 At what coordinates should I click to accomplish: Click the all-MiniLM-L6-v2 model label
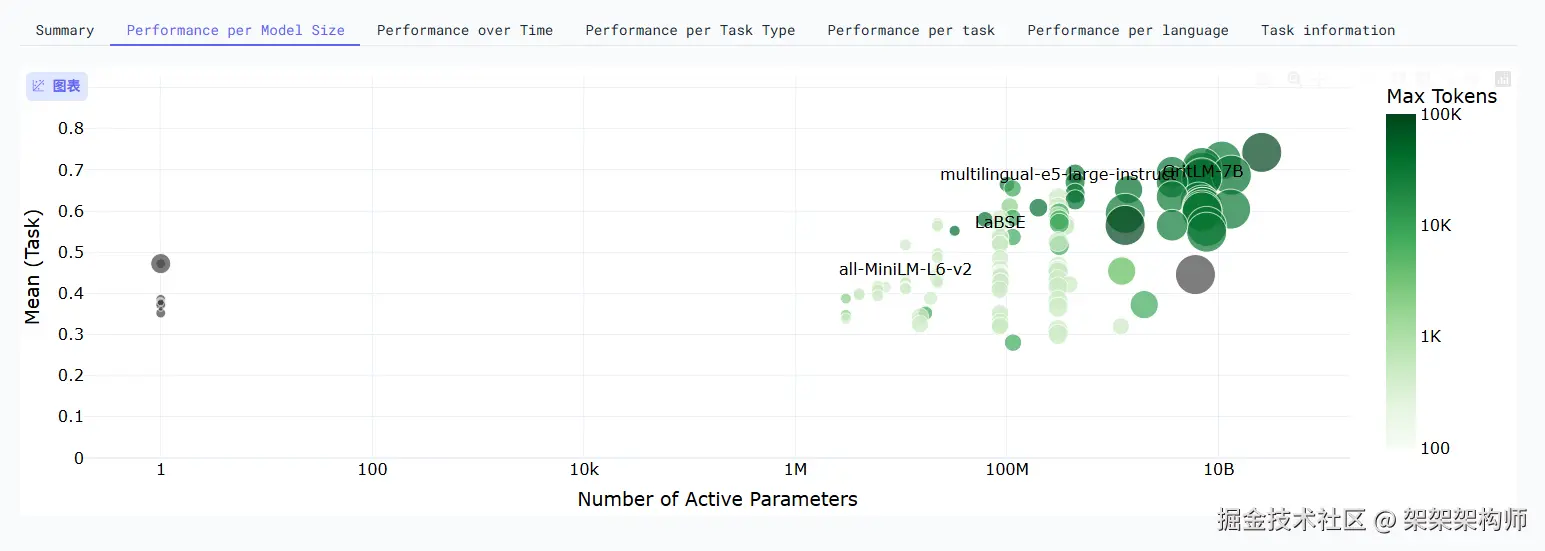coord(905,269)
